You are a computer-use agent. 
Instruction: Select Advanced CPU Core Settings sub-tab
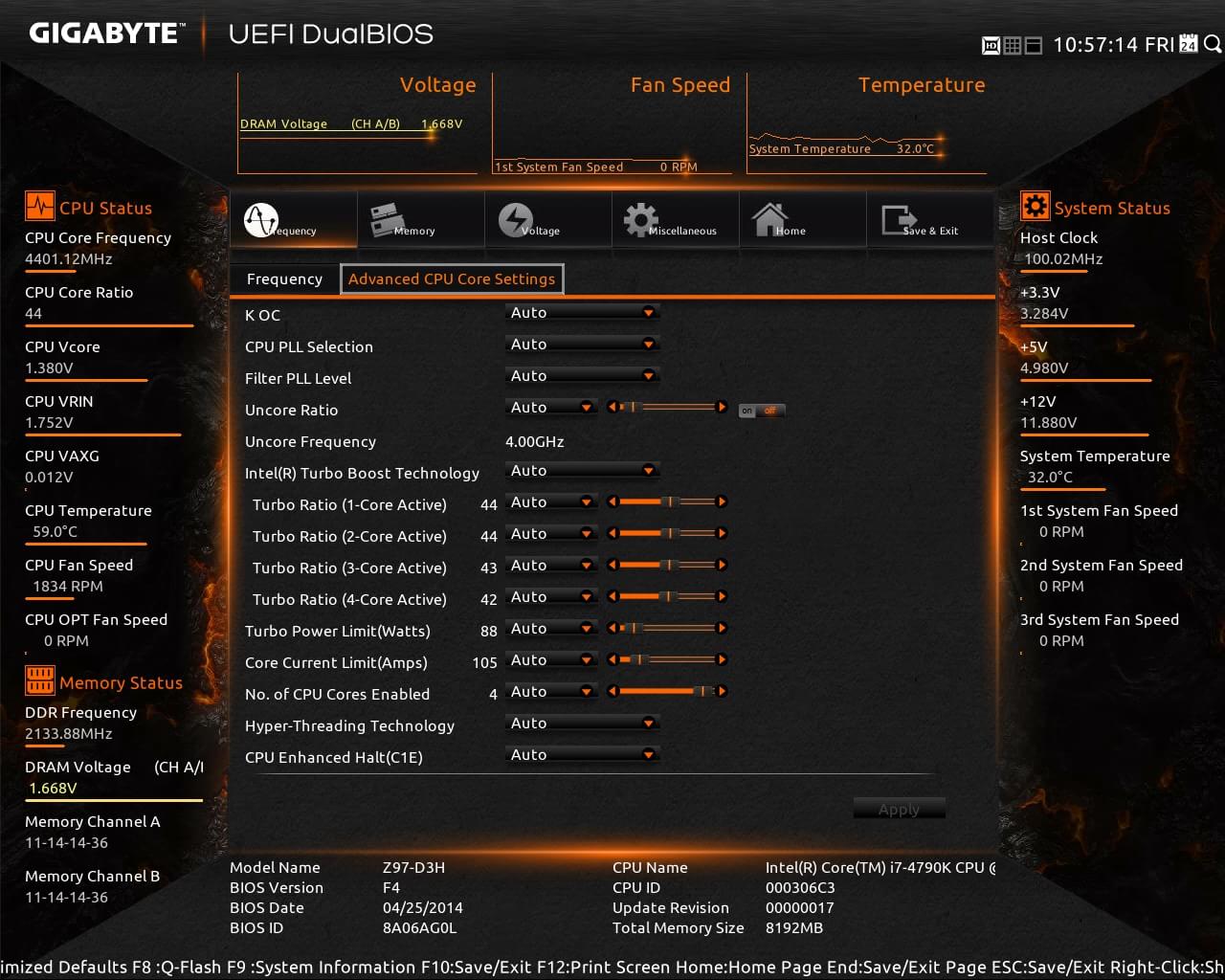[452, 279]
